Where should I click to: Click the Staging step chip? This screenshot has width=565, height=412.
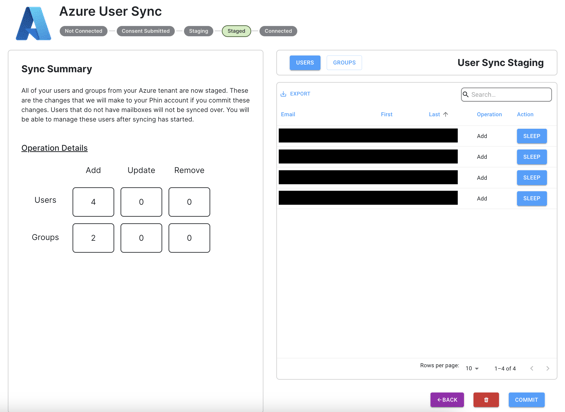tap(199, 31)
